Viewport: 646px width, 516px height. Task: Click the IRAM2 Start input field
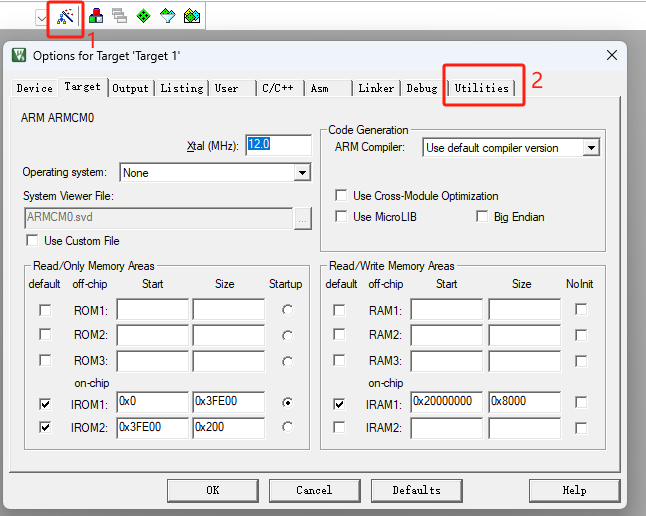click(x=447, y=429)
